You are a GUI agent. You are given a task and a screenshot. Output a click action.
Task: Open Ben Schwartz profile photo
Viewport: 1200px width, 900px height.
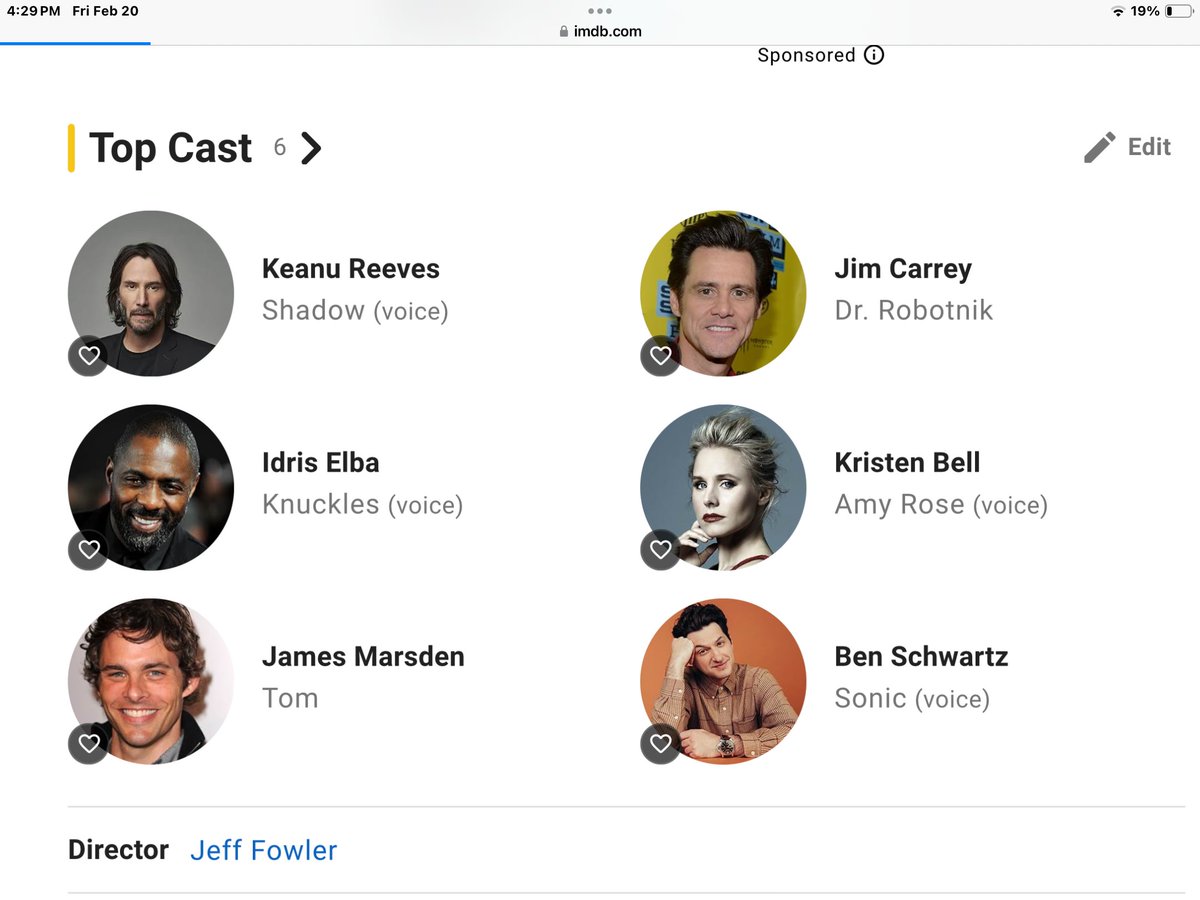click(x=723, y=681)
